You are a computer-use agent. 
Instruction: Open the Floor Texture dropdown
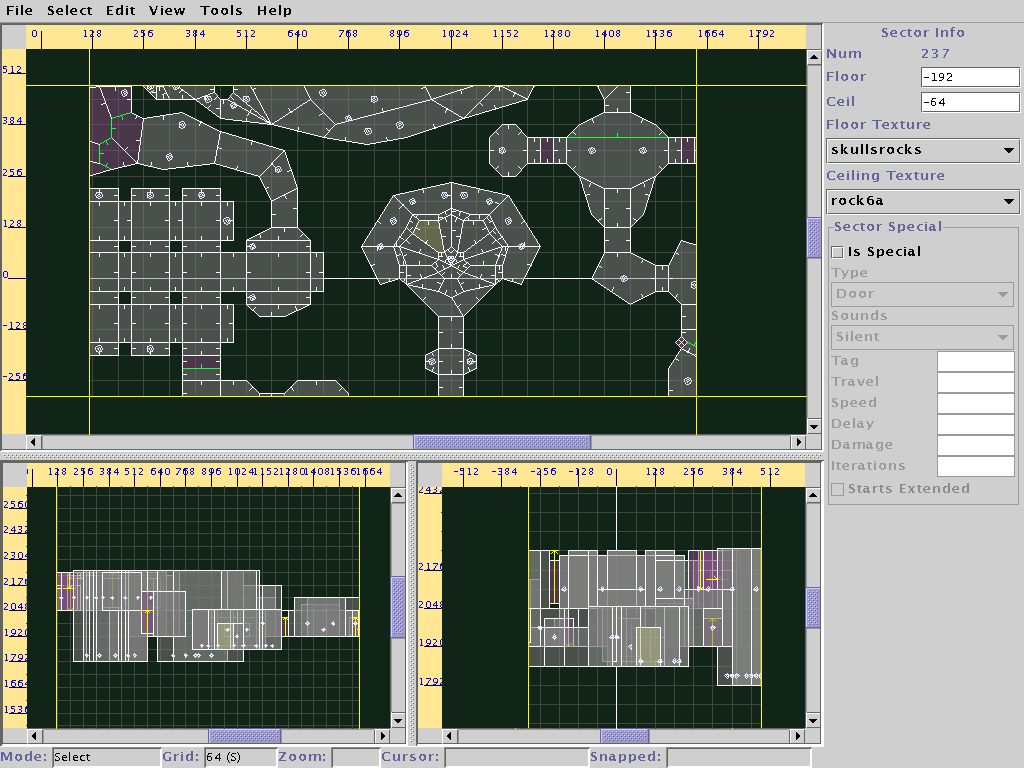[x=922, y=150]
